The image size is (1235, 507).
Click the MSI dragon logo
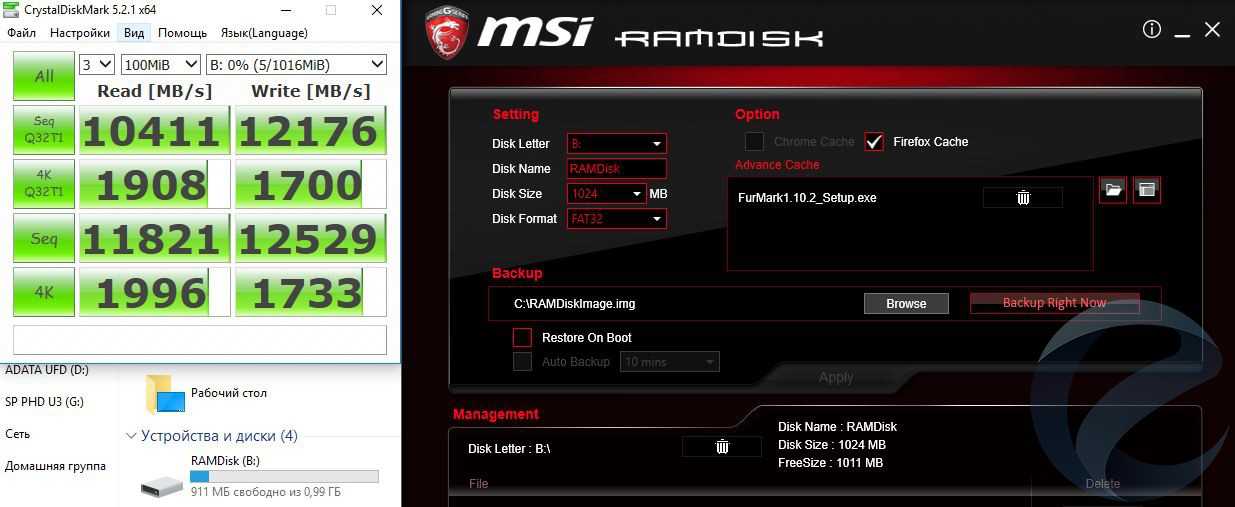(449, 32)
